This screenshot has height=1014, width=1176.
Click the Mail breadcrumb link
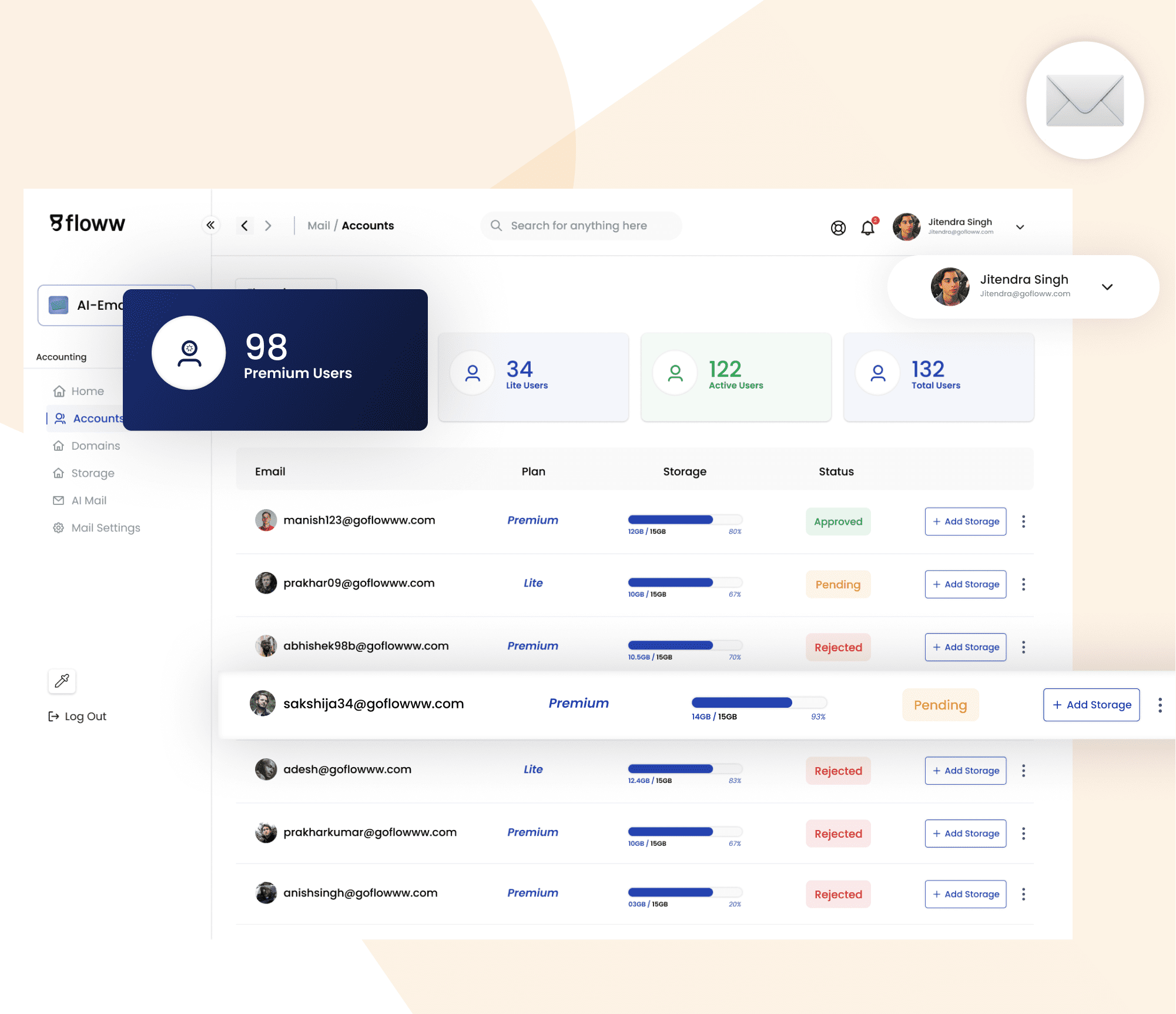[319, 226]
